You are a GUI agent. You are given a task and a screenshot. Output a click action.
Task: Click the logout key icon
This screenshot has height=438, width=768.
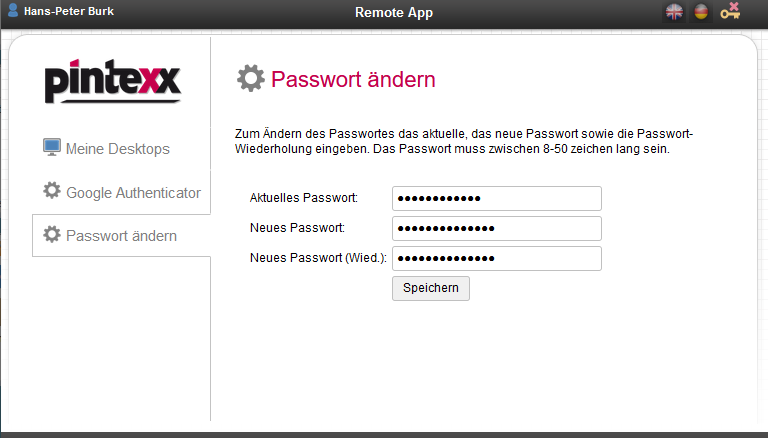tap(730, 12)
